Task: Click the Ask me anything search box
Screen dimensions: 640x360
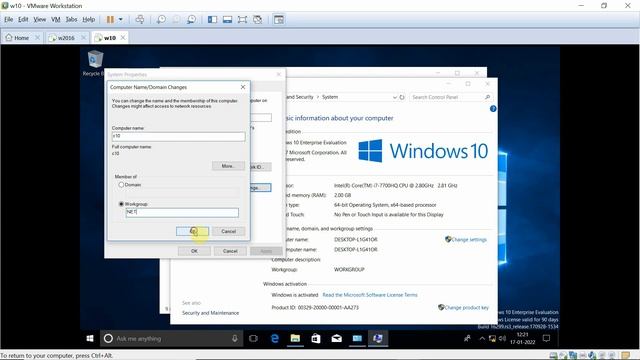Action: click(x=171, y=338)
